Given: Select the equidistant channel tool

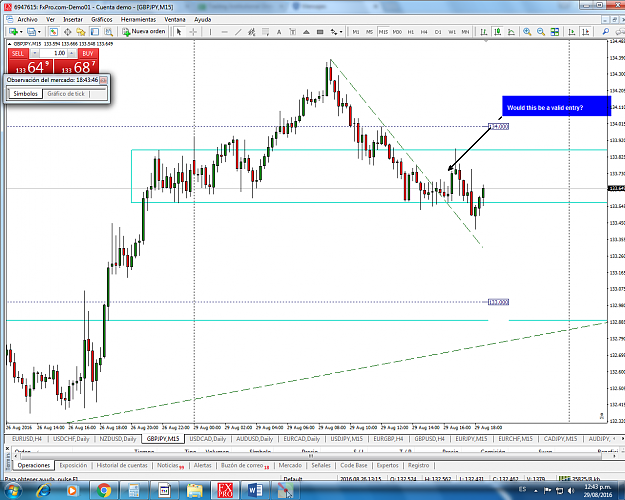Looking at the screenshot, I should coord(252,31).
